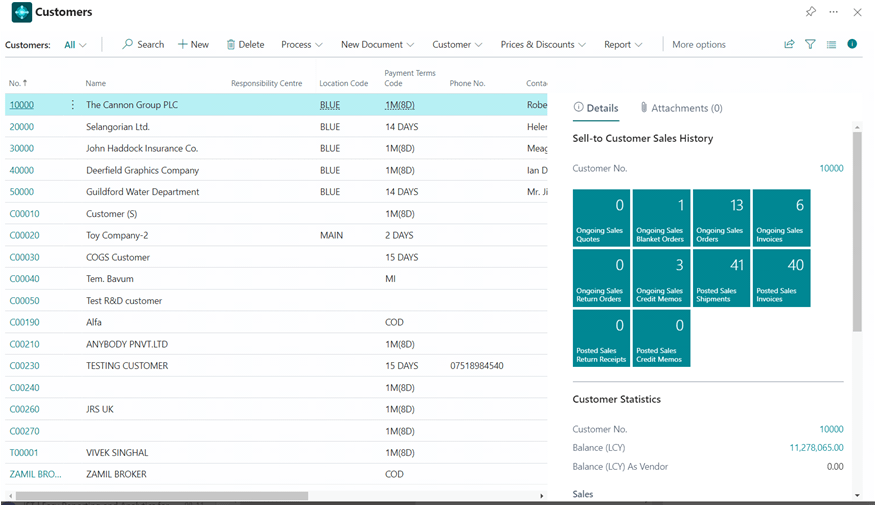The width and height of the screenshot is (875, 505).
Task: Click the horizontal scrollbar of customer list
Action: coord(162,496)
